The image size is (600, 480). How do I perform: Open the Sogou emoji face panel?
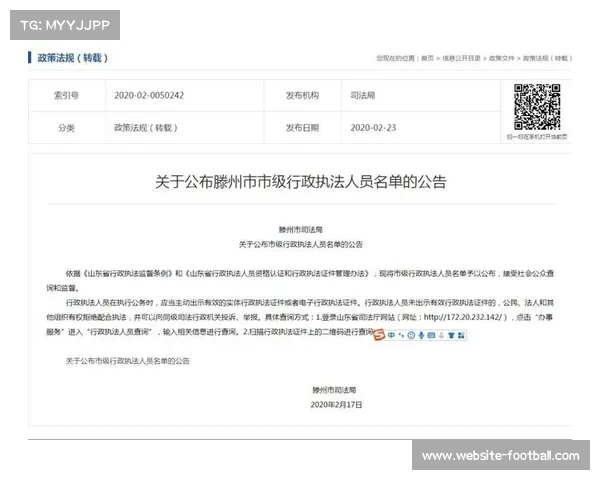coord(411,335)
